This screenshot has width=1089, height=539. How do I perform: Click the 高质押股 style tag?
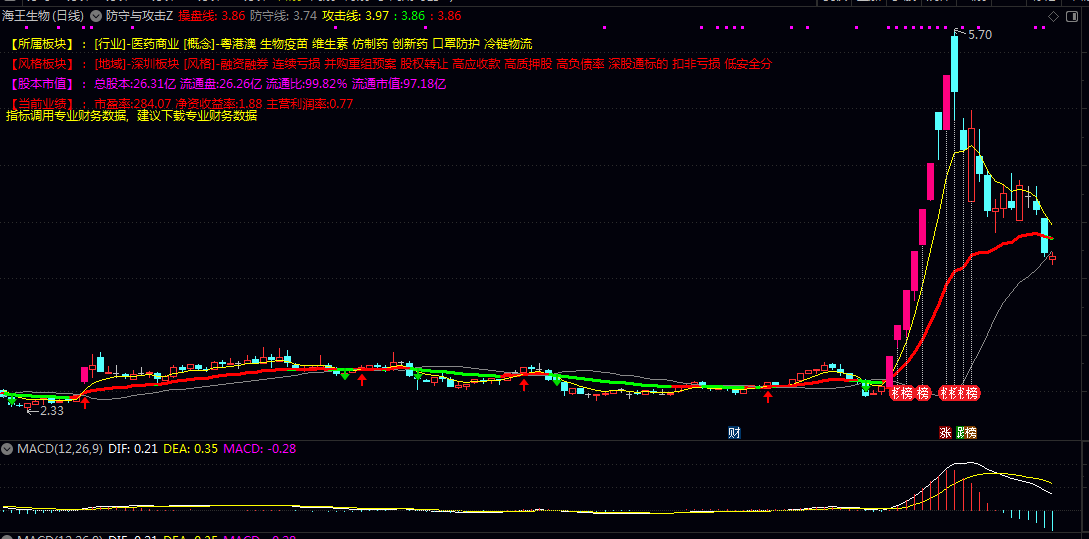point(528,64)
